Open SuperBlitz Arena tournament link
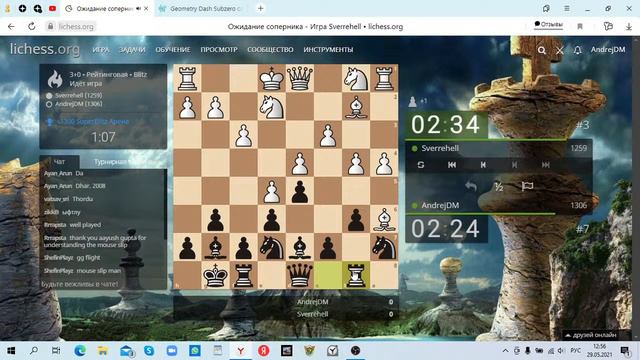The image size is (640, 360). (93, 122)
